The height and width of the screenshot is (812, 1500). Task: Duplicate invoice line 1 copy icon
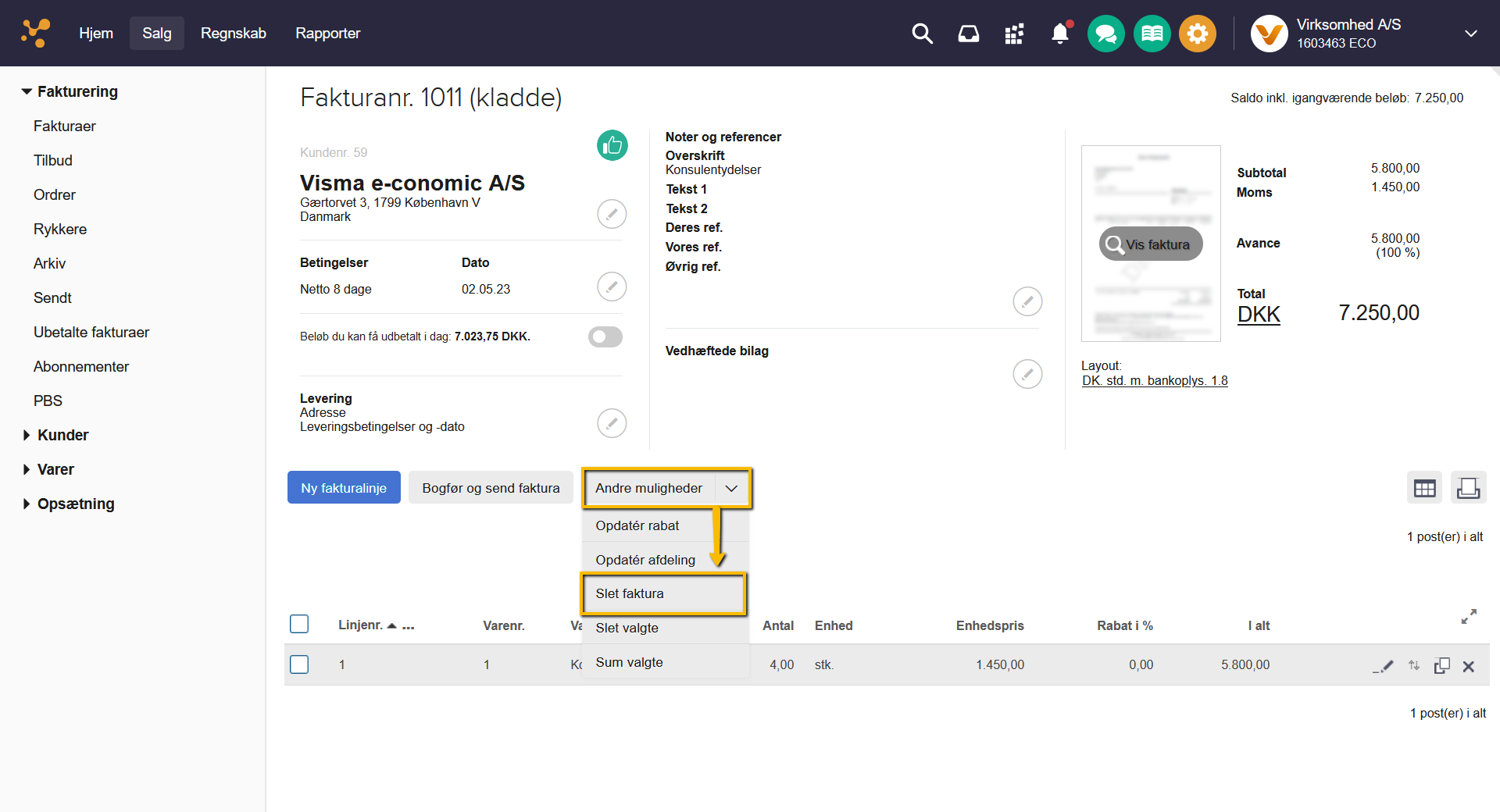[1441, 665]
